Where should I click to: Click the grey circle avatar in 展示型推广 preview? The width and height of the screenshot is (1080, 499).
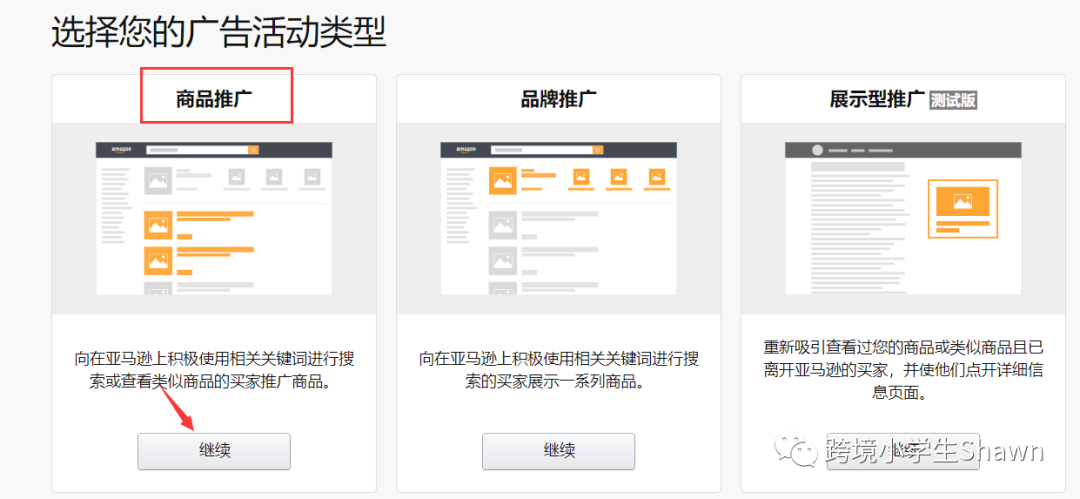(x=817, y=150)
